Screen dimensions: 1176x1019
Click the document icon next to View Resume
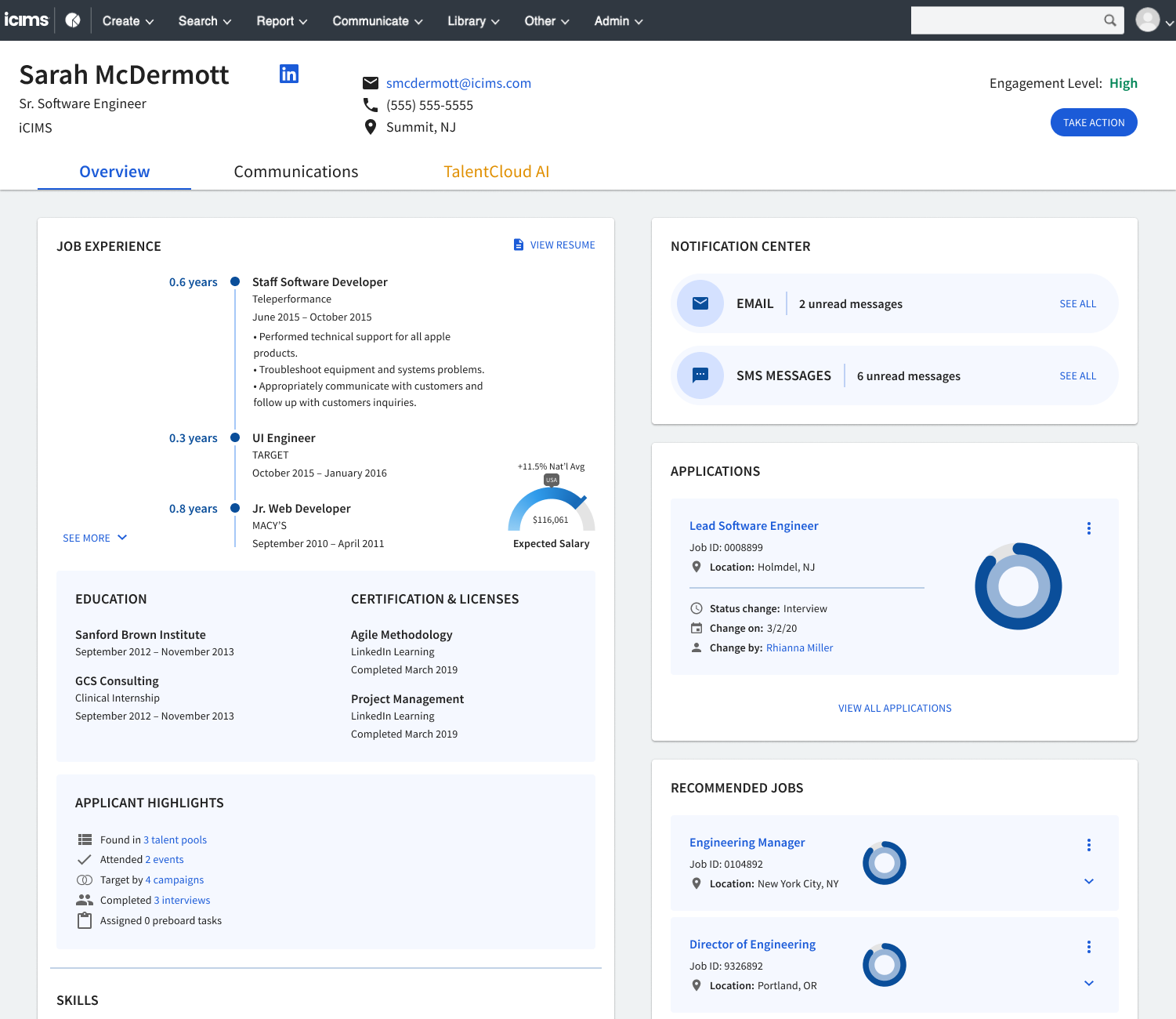pos(519,245)
